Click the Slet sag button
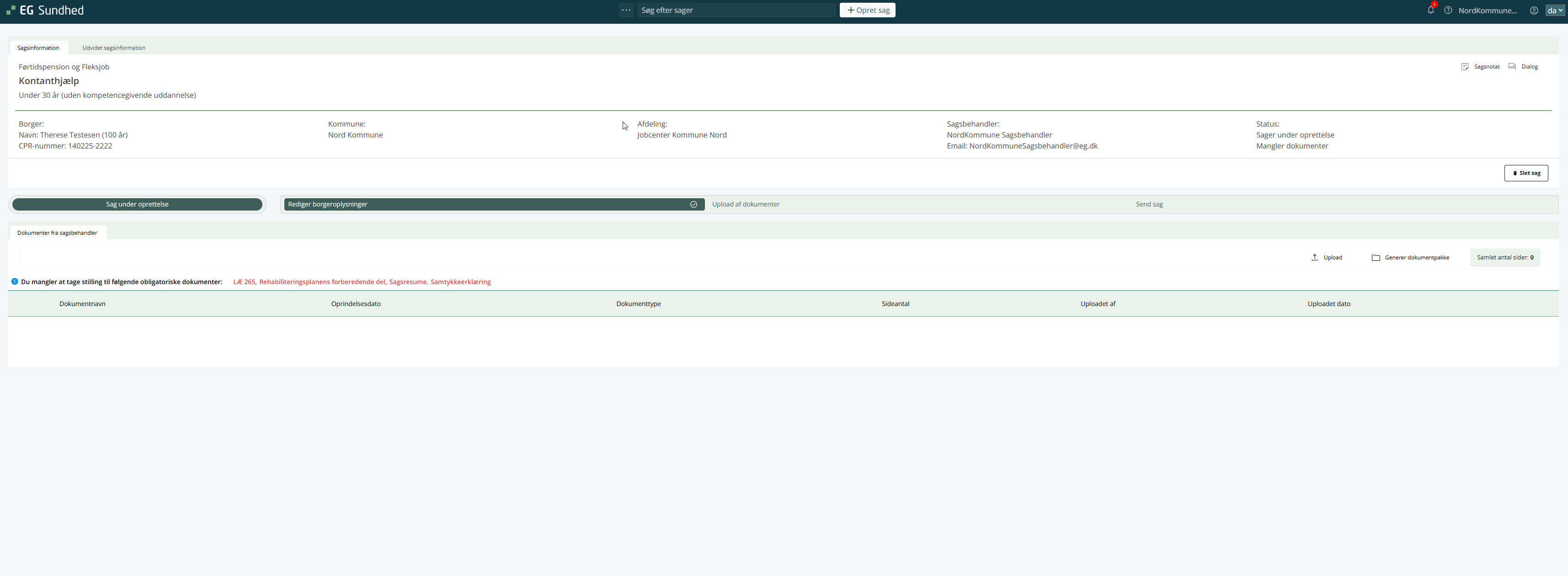Viewport: 1568px width, 576px height. (x=1526, y=173)
